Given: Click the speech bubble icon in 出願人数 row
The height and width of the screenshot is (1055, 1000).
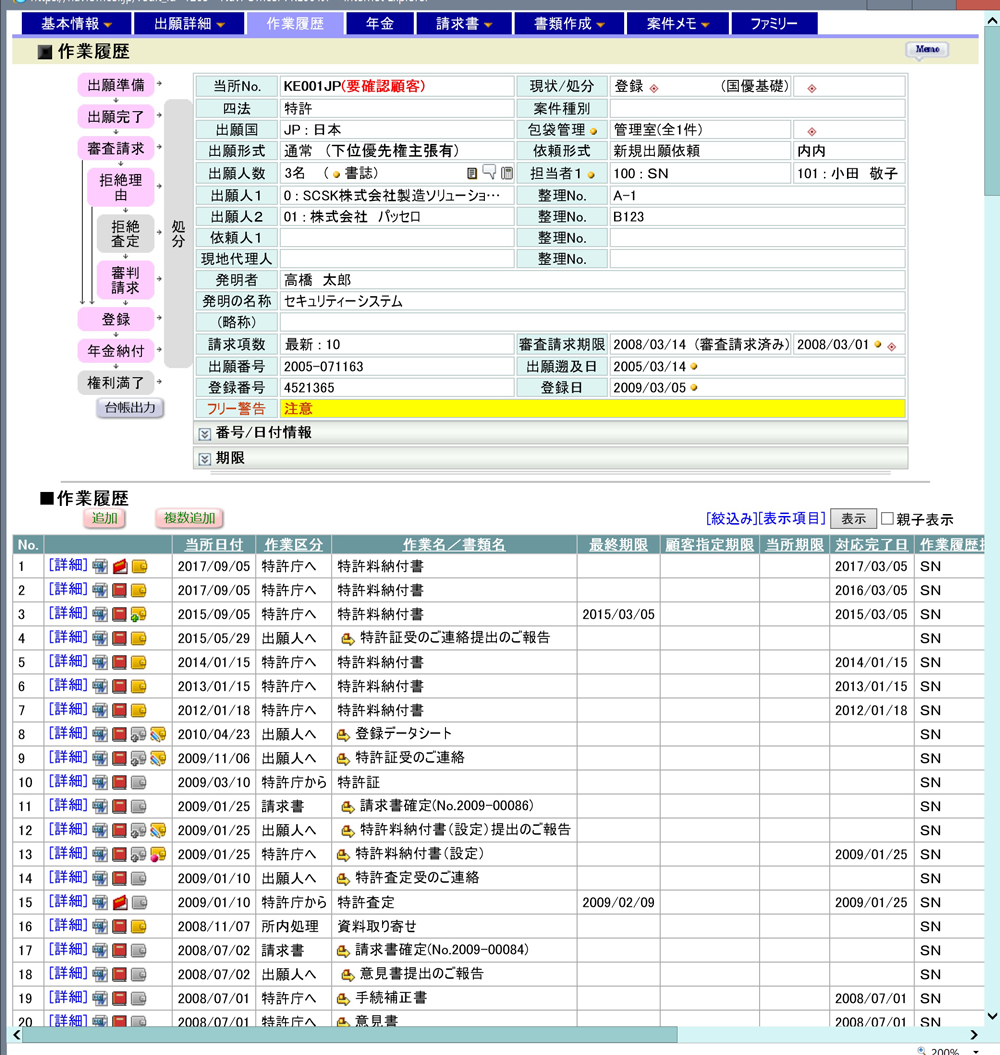Looking at the screenshot, I should (489, 172).
